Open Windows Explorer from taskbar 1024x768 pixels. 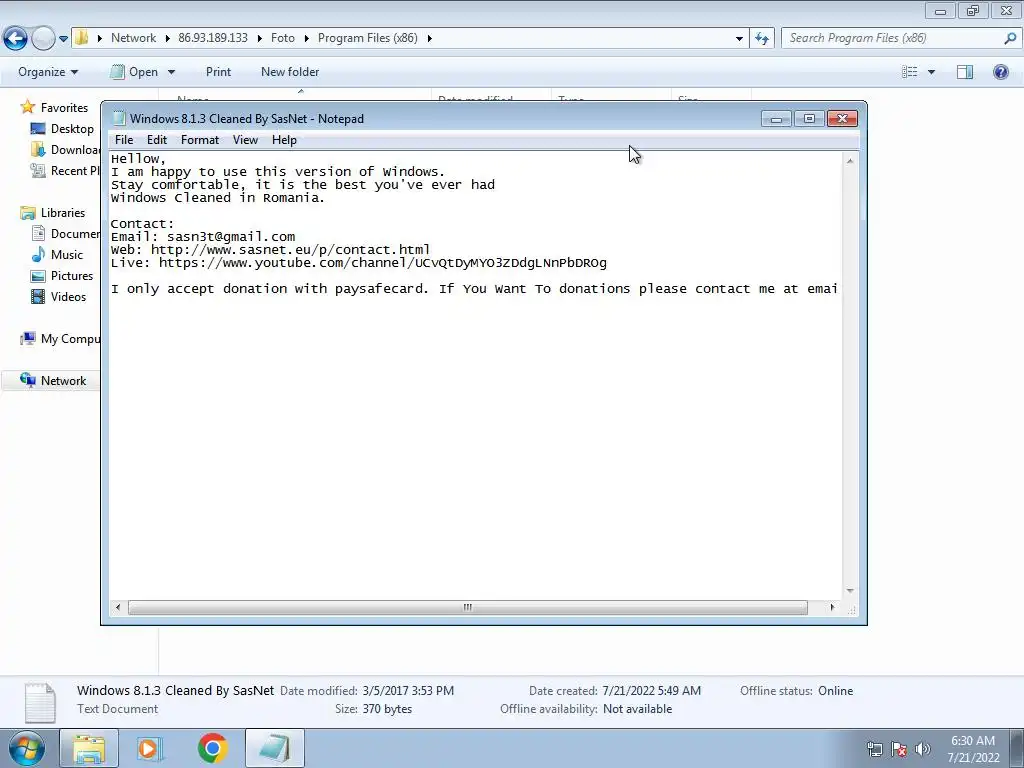89,749
